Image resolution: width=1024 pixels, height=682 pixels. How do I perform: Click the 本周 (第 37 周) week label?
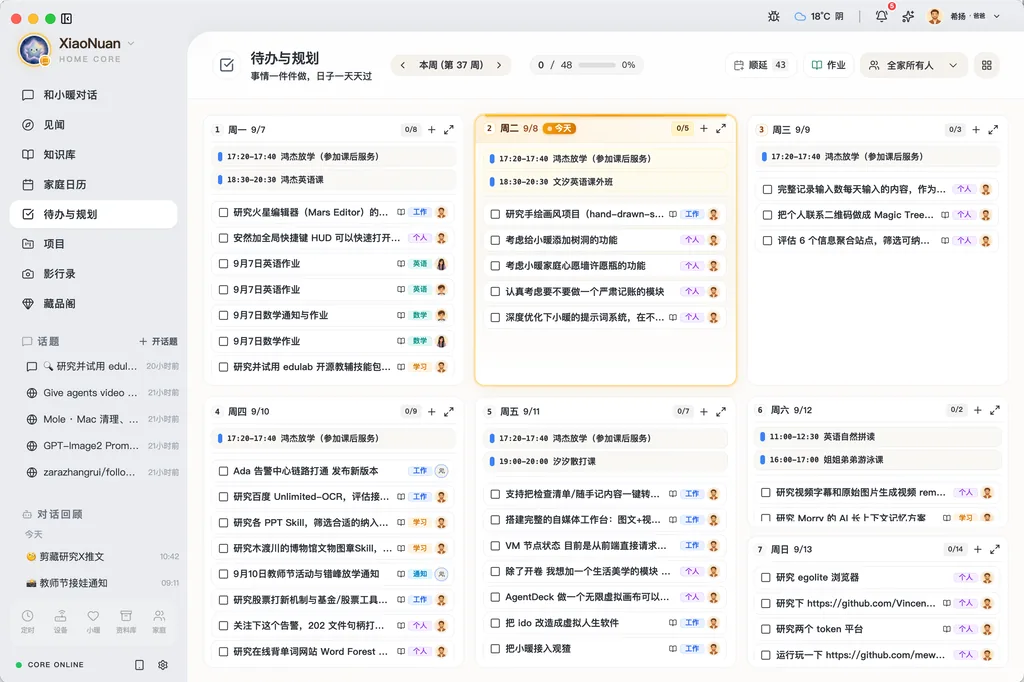[x=451, y=65]
